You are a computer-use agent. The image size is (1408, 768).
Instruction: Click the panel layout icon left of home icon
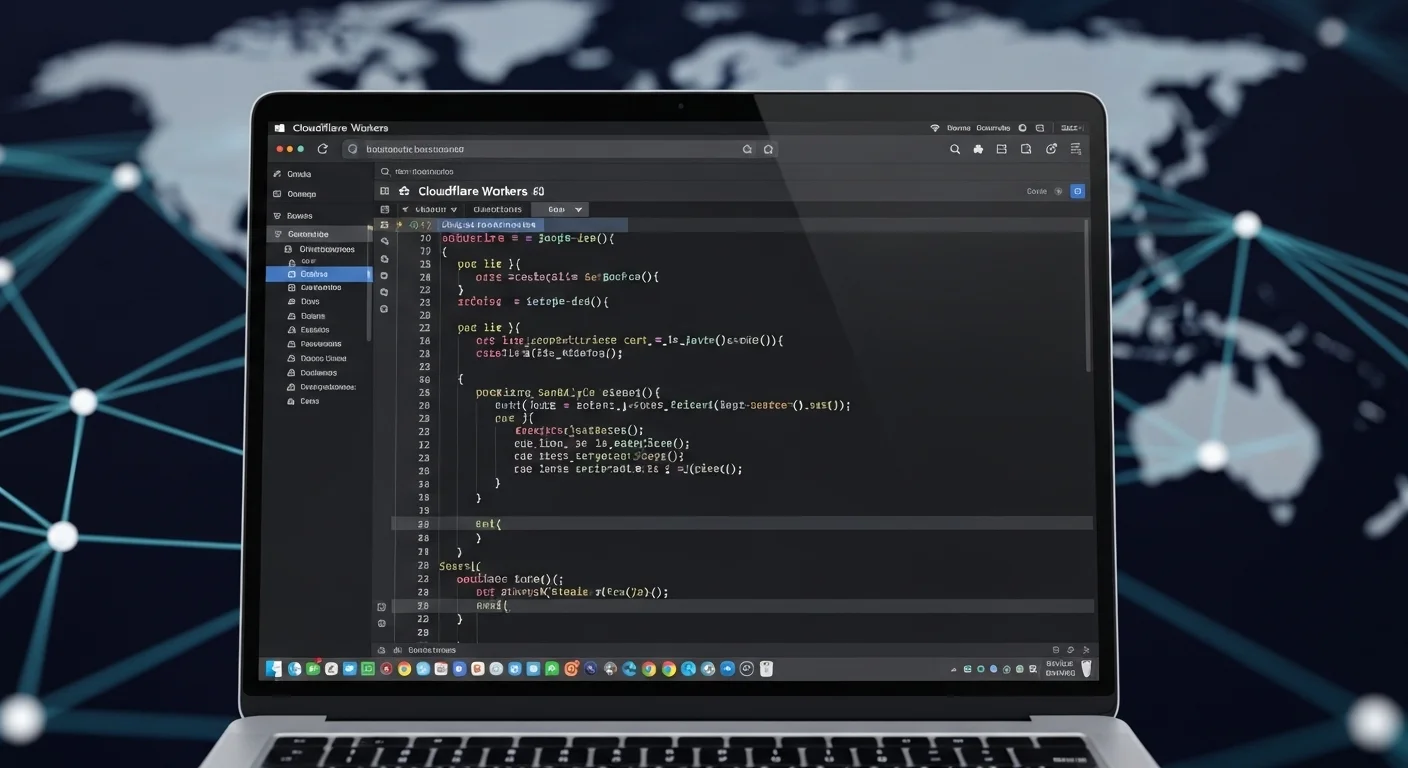pos(384,190)
